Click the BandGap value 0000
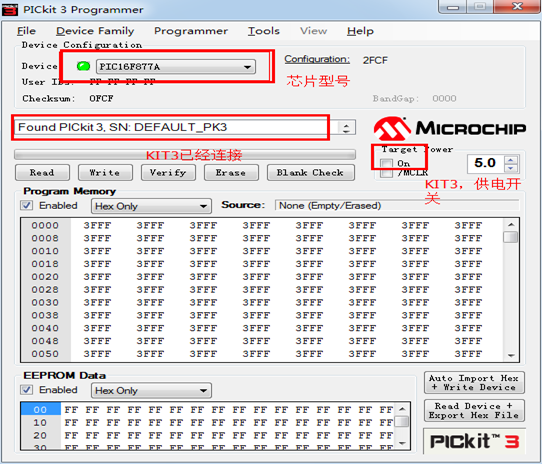The image size is (542, 464). point(444,99)
